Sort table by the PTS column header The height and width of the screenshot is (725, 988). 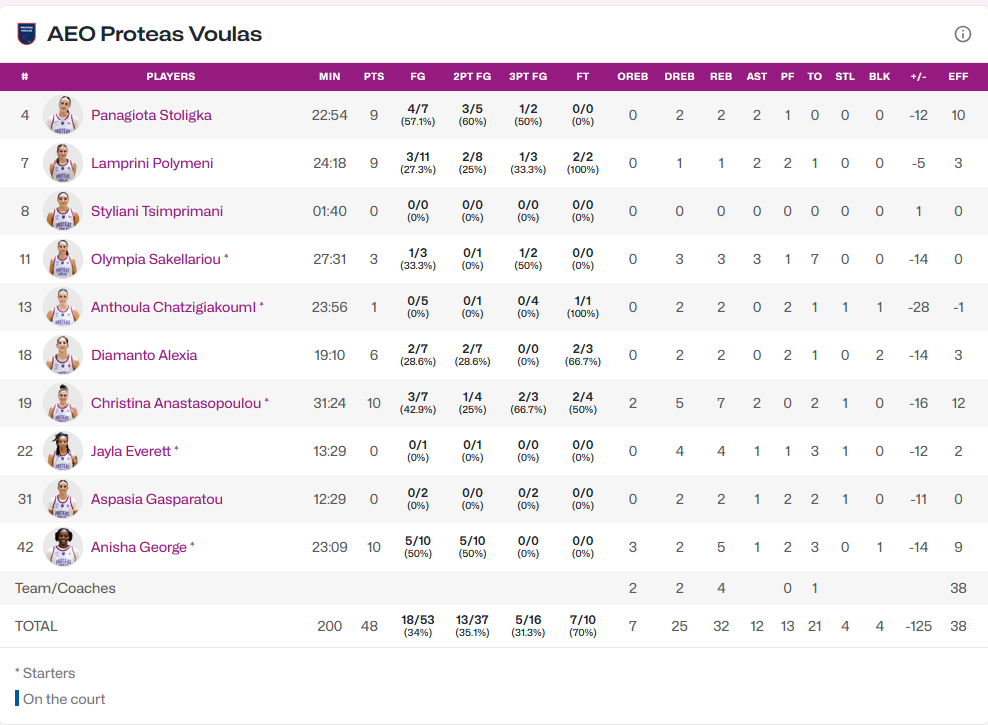point(374,76)
